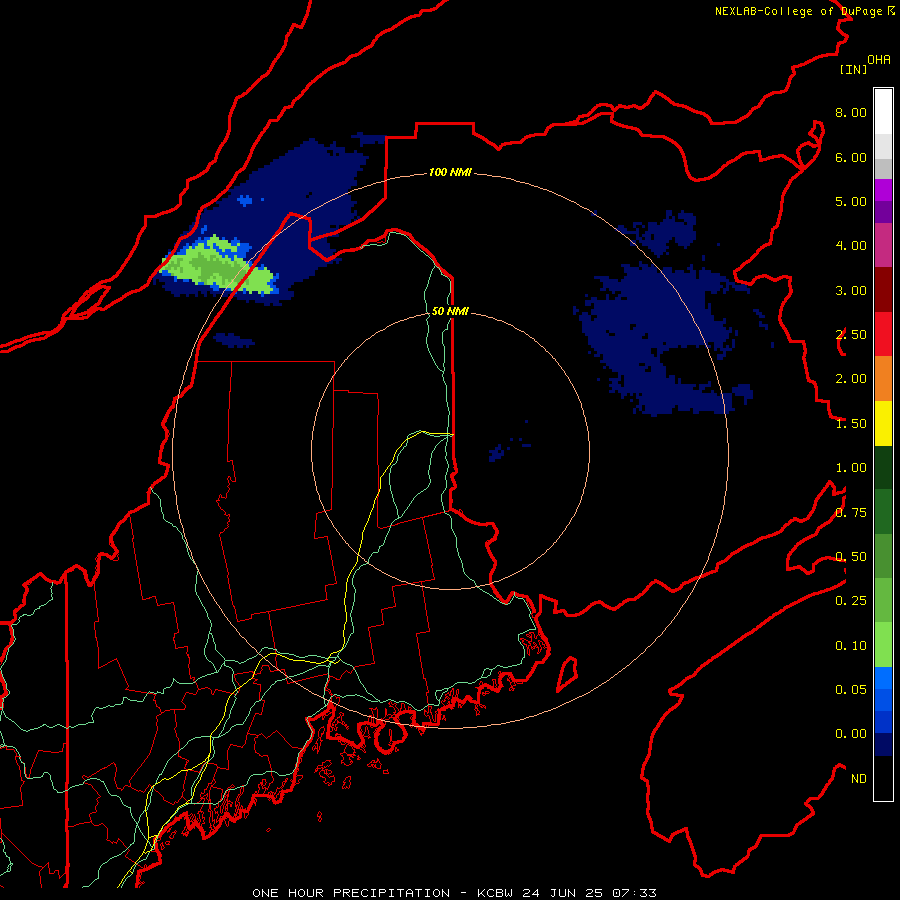Select the 3.00 scale value
The width and height of the screenshot is (900, 900).
(x=851, y=290)
